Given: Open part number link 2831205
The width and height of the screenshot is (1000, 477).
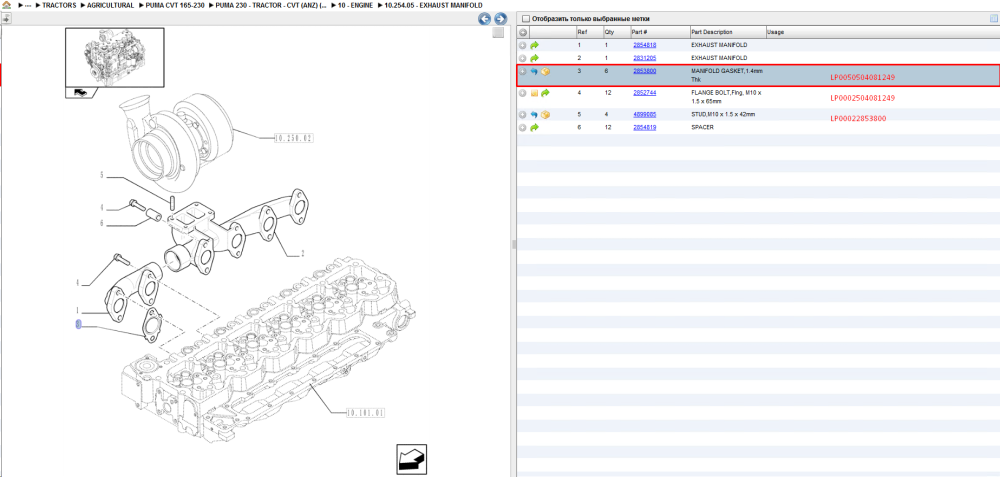Looking at the screenshot, I should point(644,58).
